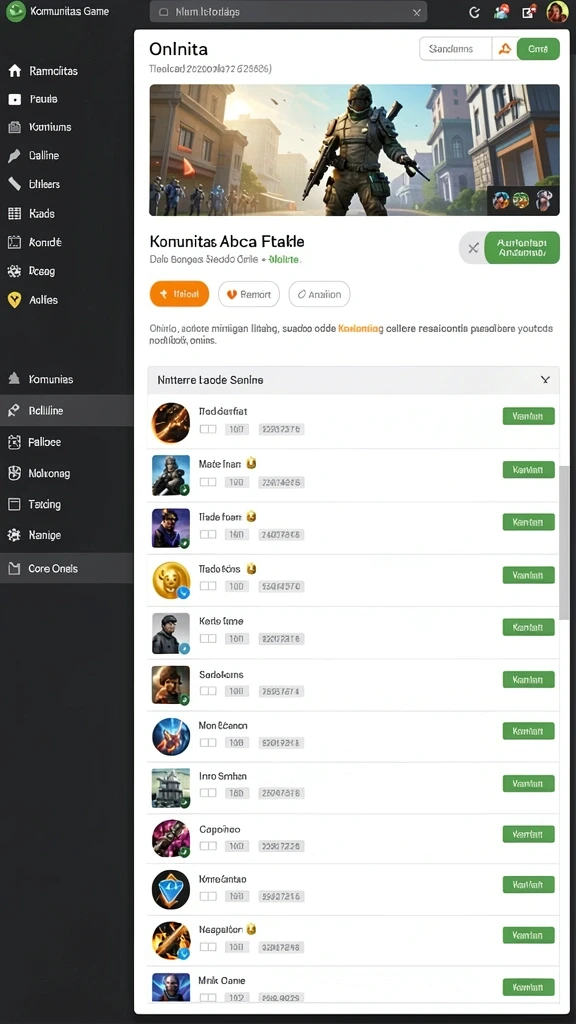Open the user avatar in top bar
576x1024 pixels.
click(x=557, y=12)
